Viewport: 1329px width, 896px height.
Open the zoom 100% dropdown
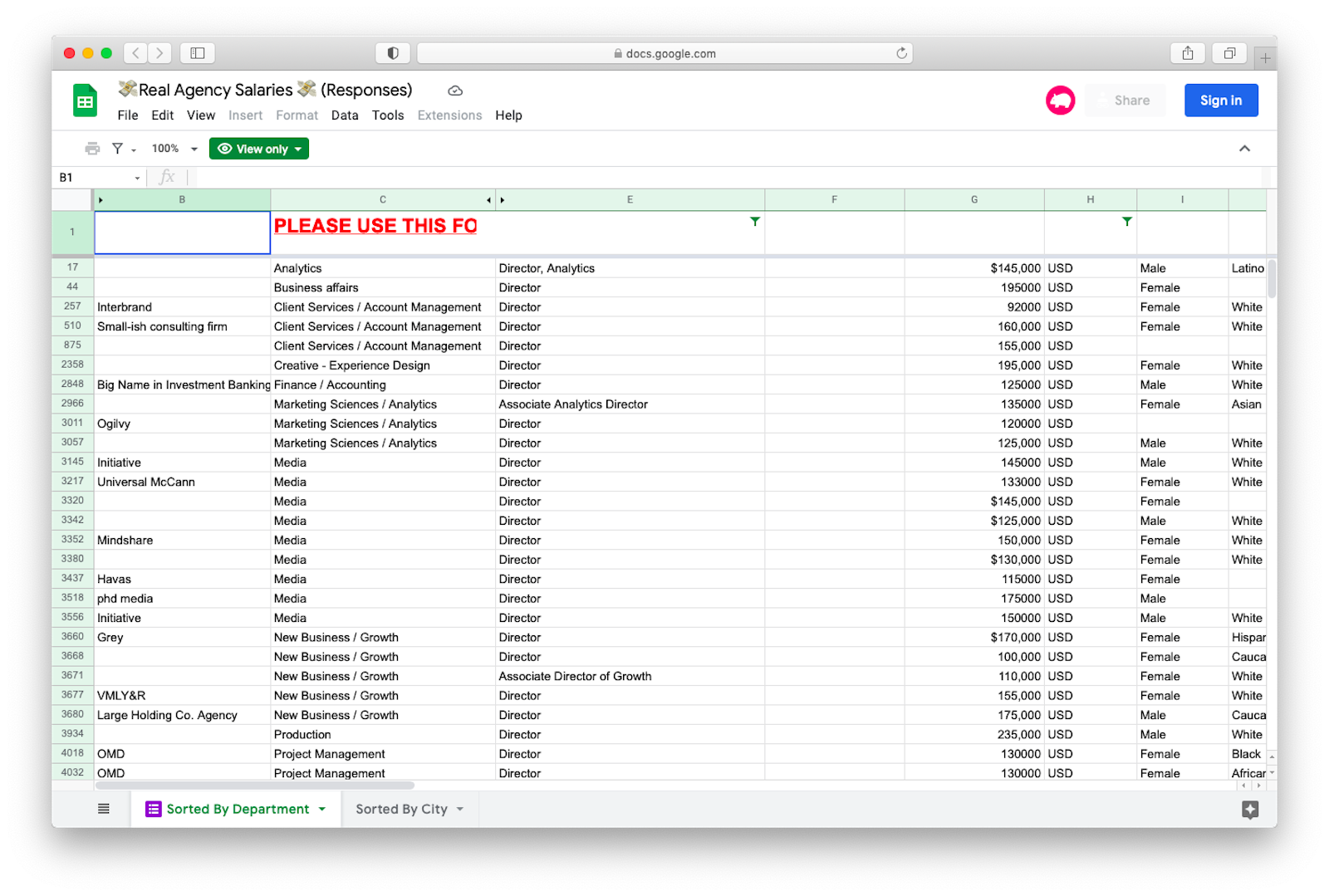pos(174,149)
